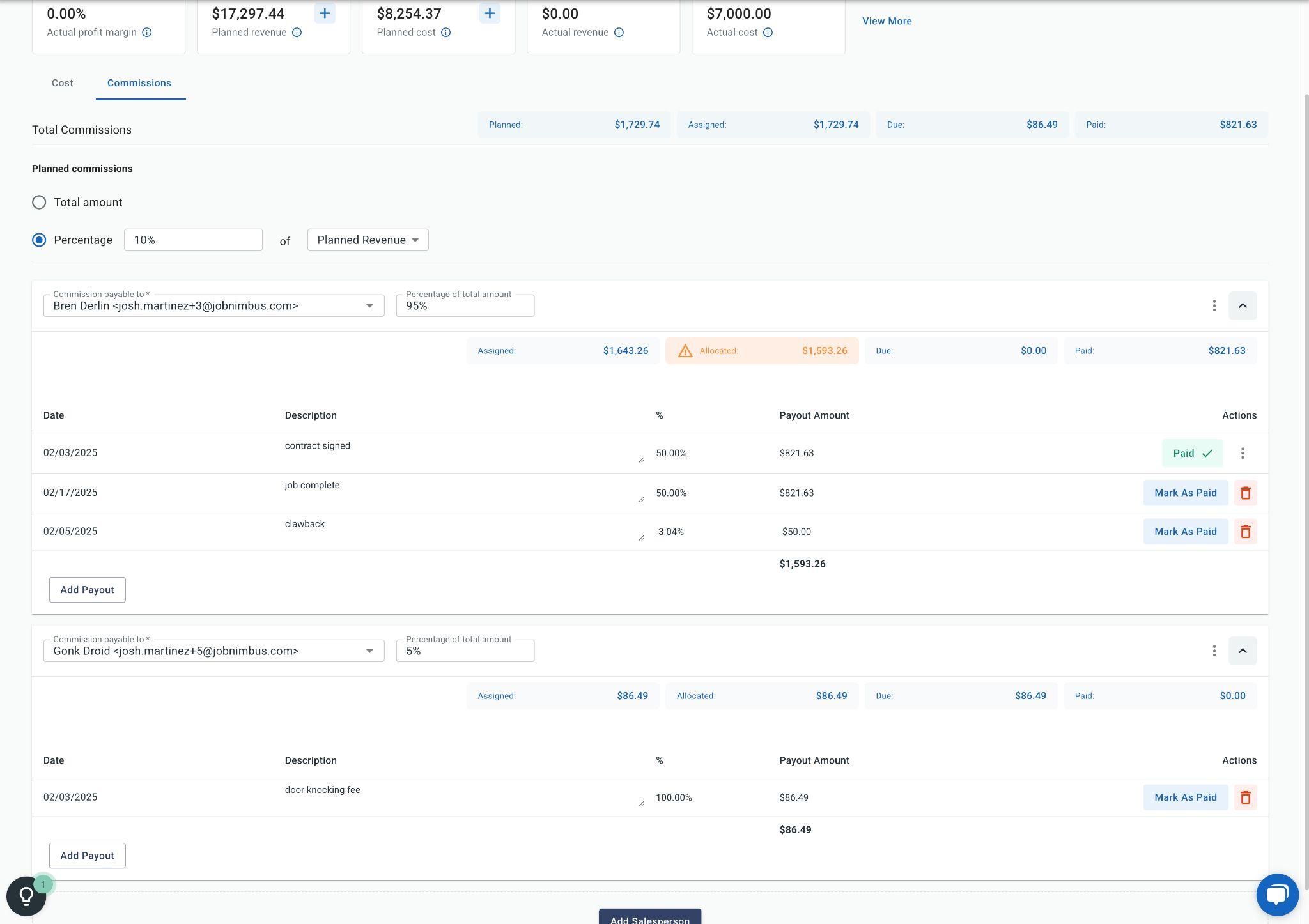Collapse the Gonk Droid commission section
1309x924 pixels.
point(1242,651)
